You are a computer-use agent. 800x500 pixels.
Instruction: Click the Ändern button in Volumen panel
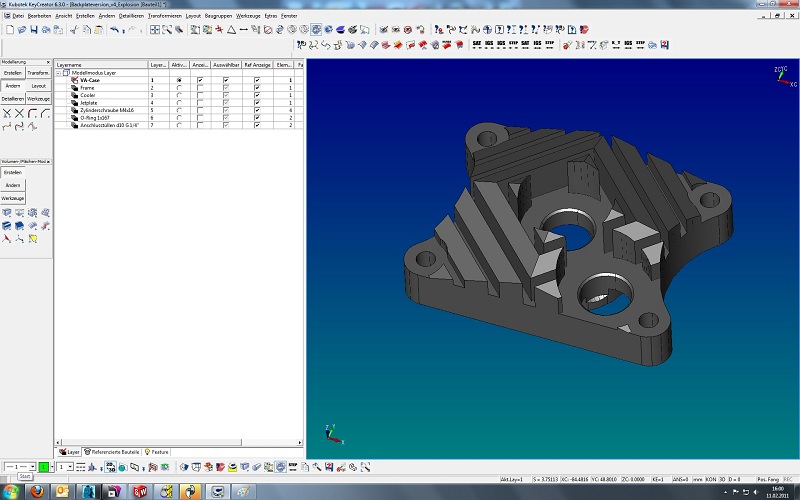(x=13, y=185)
